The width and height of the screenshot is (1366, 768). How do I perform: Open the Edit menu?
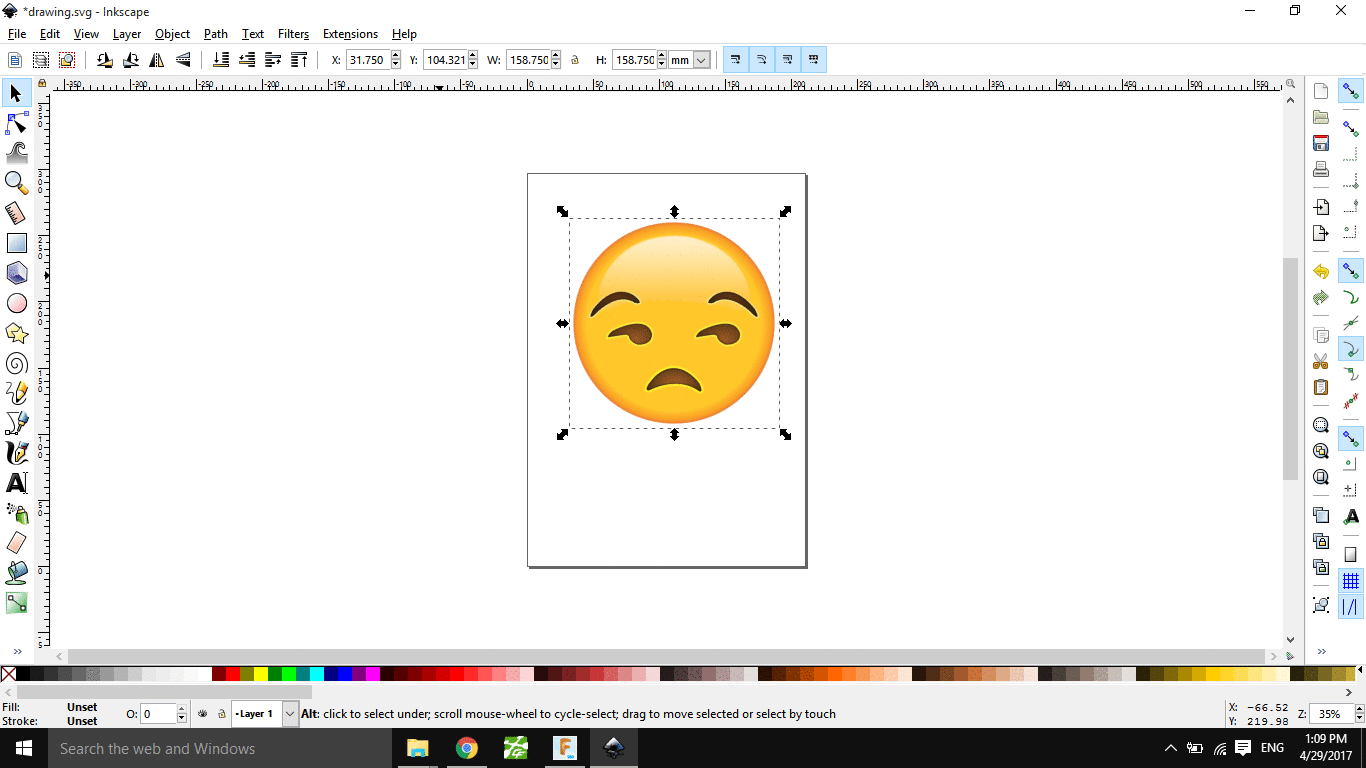click(x=50, y=34)
